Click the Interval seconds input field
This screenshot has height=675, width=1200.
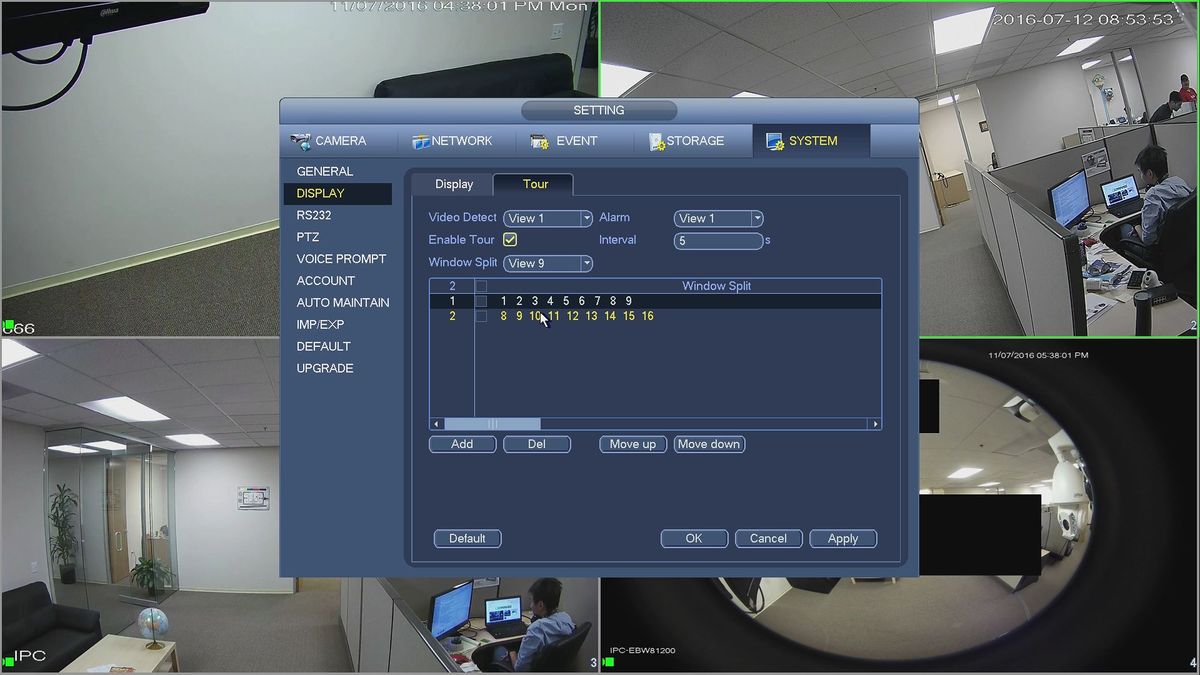pos(718,241)
